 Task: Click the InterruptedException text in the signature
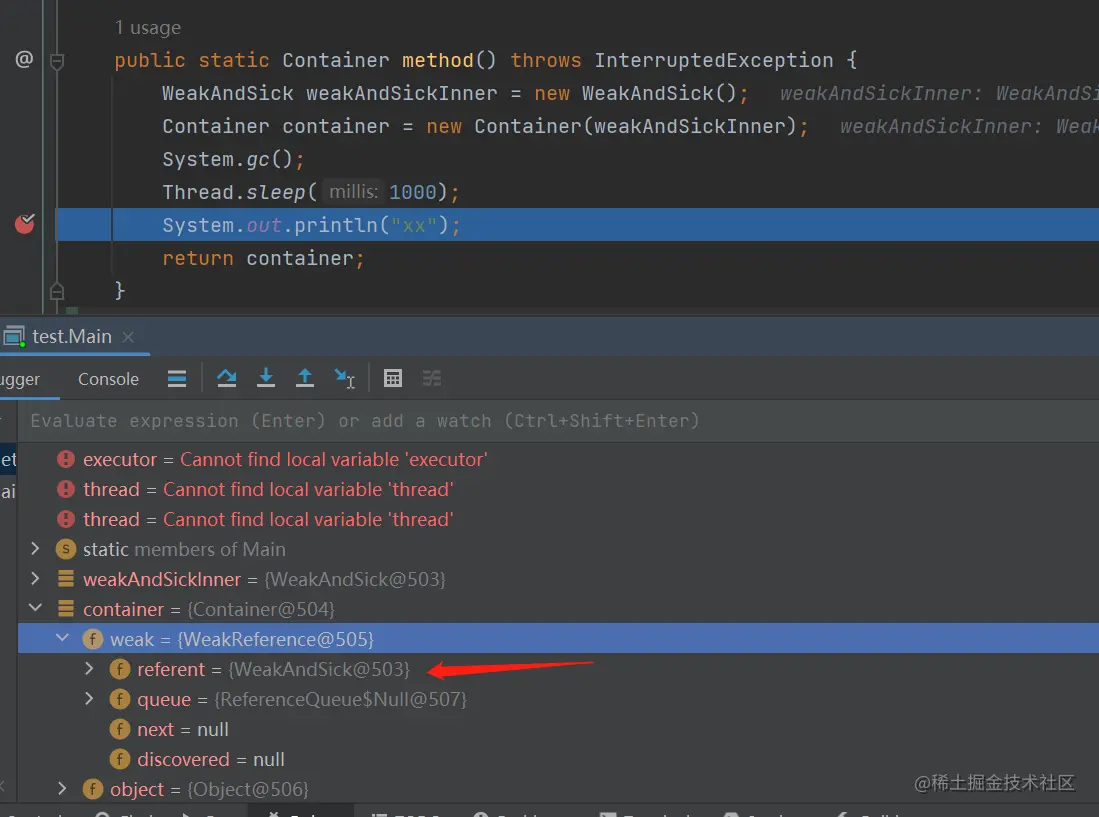pos(714,60)
